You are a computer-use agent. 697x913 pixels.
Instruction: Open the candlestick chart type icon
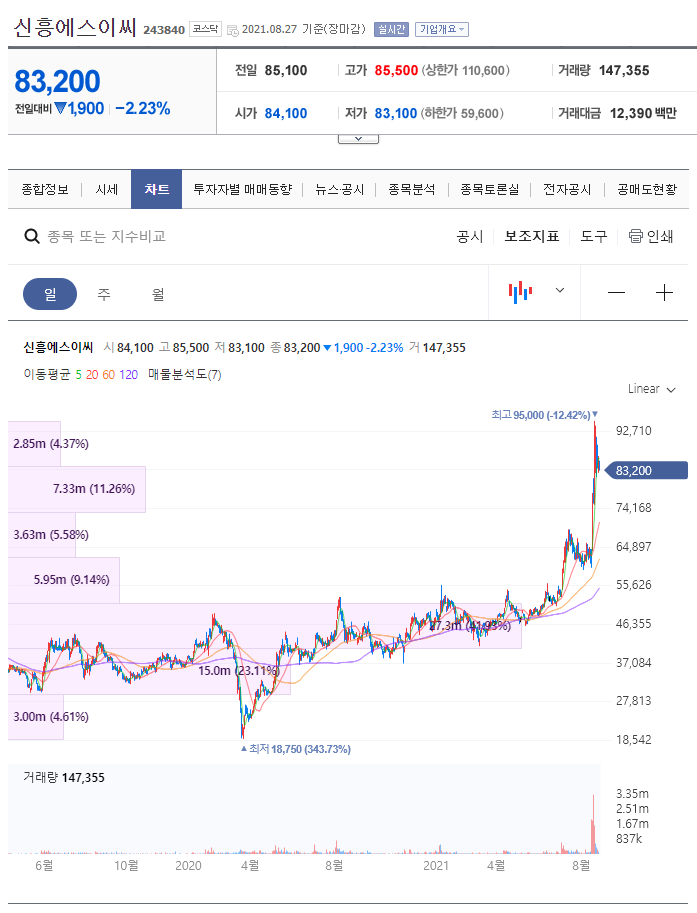[521, 292]
